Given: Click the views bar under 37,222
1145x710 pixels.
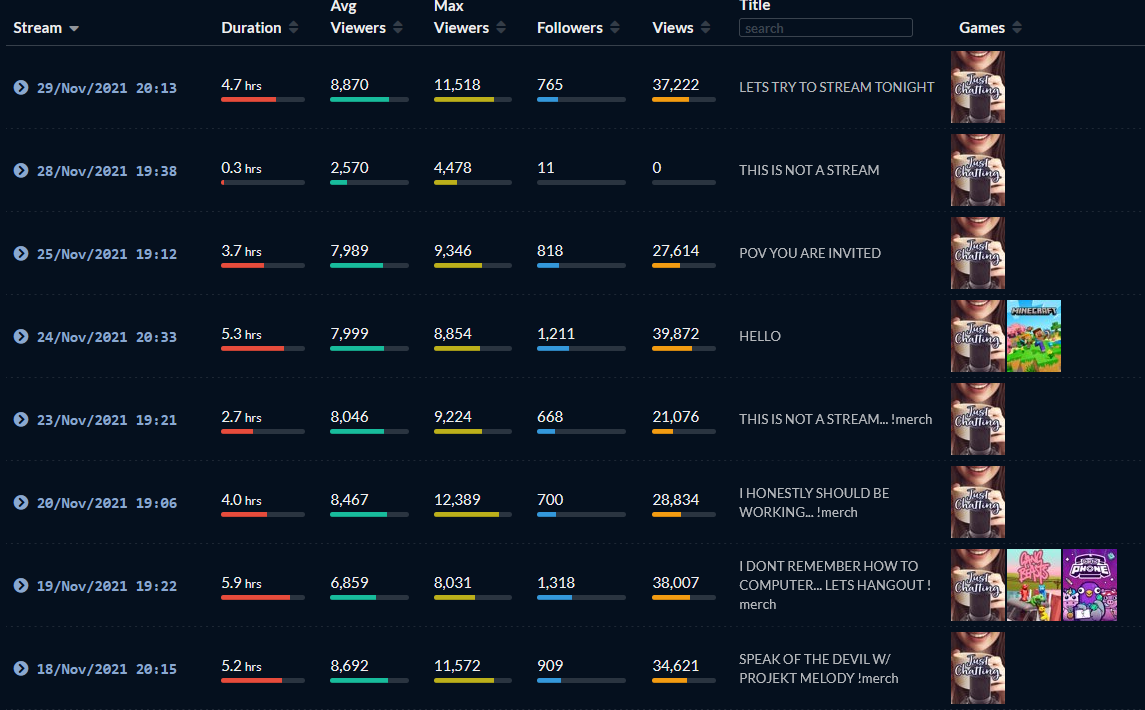Looking at the screenshot, I should click(683, 99).
